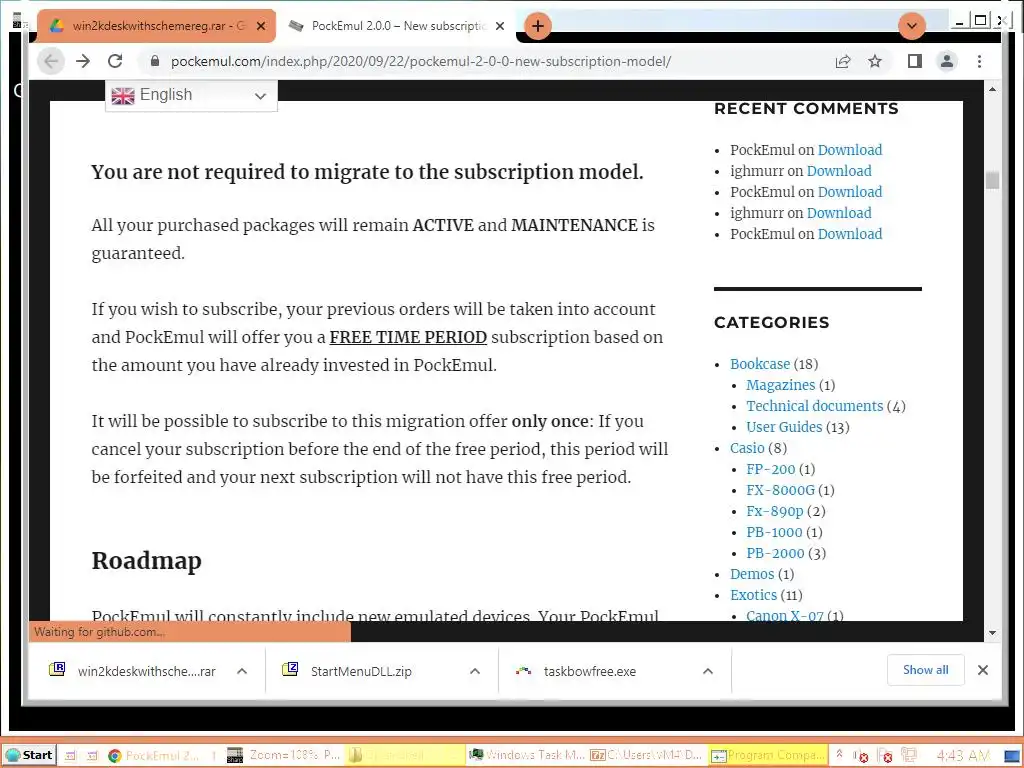Click the vertical scrollbar thumb

point(992,180)
